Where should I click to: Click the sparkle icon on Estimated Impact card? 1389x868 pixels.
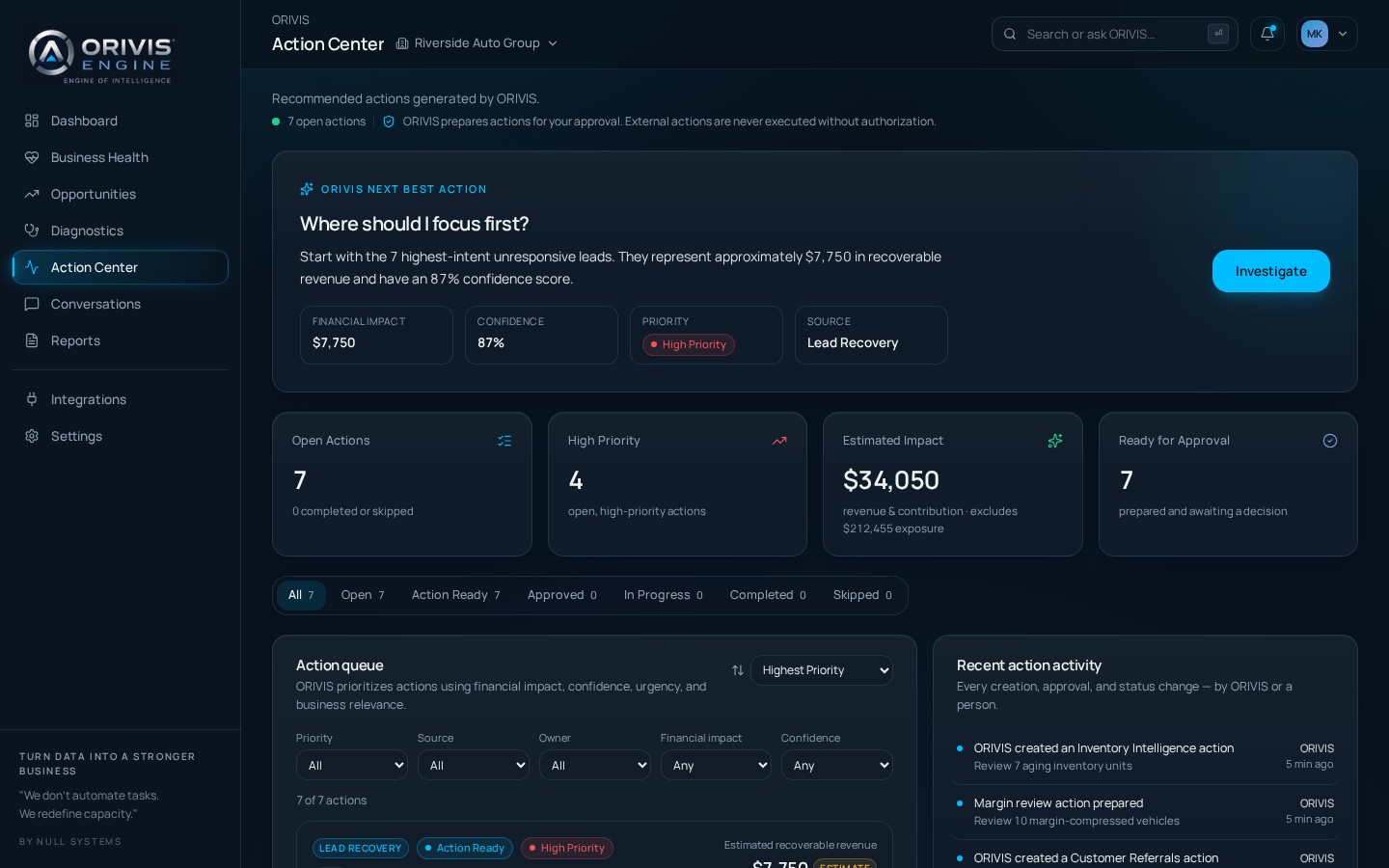coord(1055,441)
